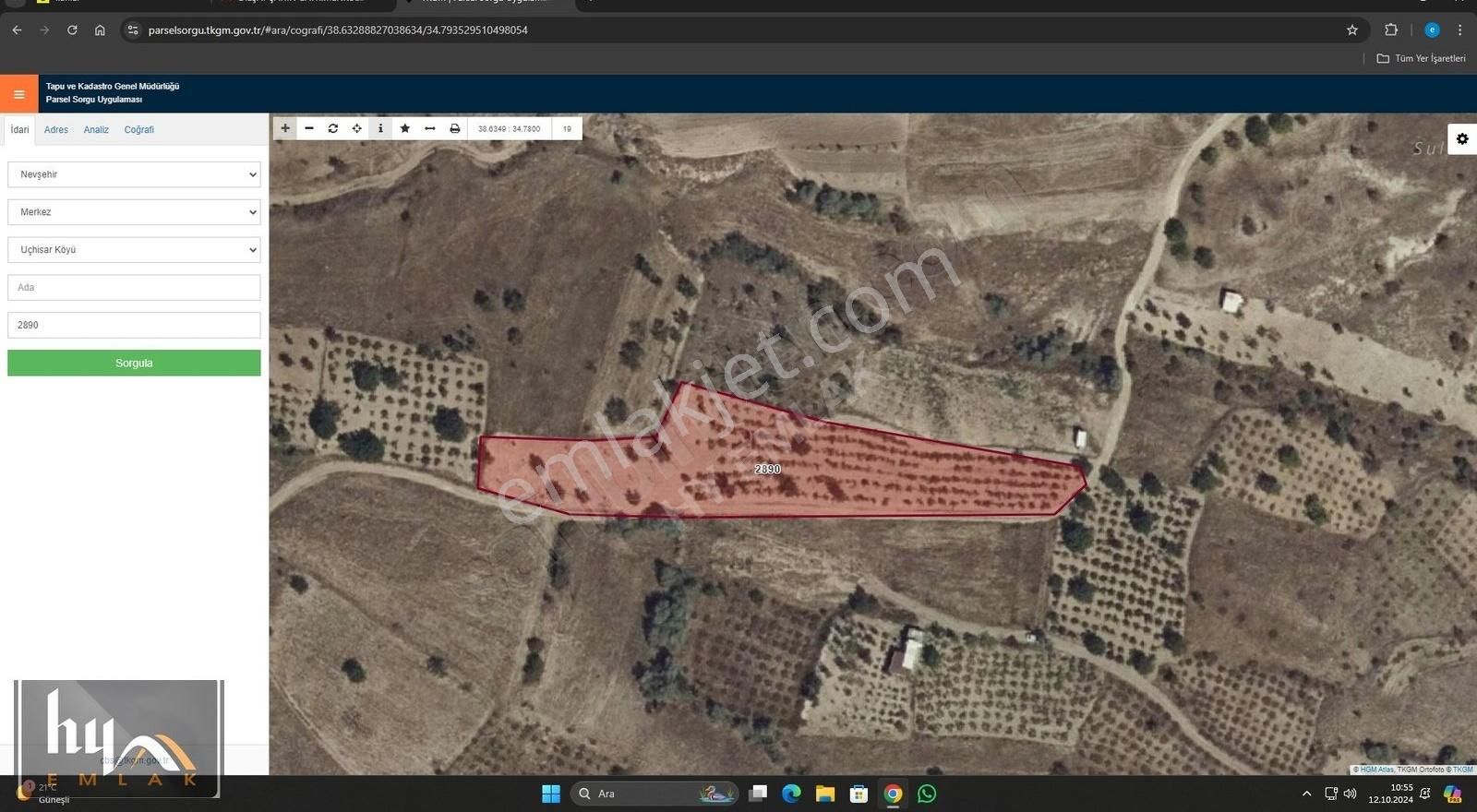Click coordinates readout 38.6349 : 34.7800
1477x812 pixels.
click(x=509, y=129)
